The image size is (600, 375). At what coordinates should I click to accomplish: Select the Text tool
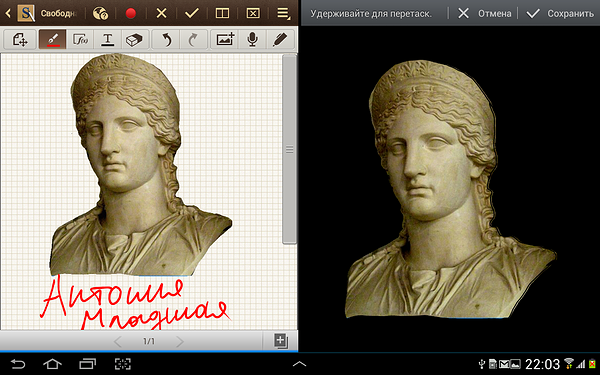click(x=108, y=39)
